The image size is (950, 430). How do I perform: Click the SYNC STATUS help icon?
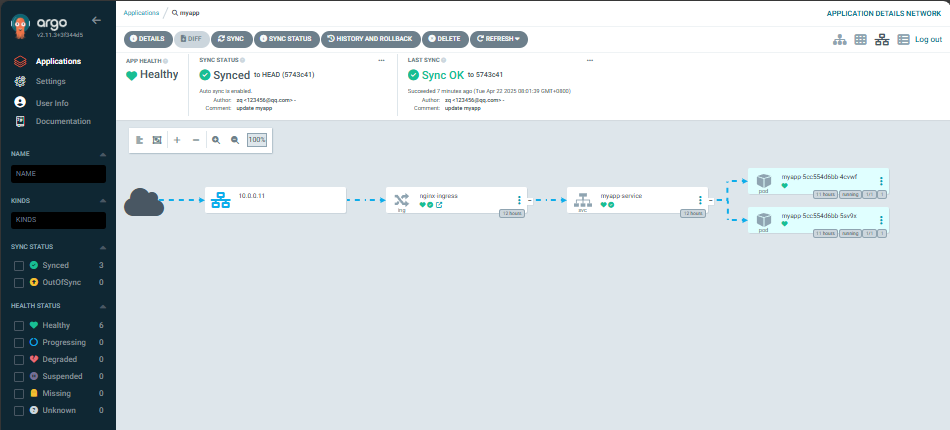[x=242, y=60]
